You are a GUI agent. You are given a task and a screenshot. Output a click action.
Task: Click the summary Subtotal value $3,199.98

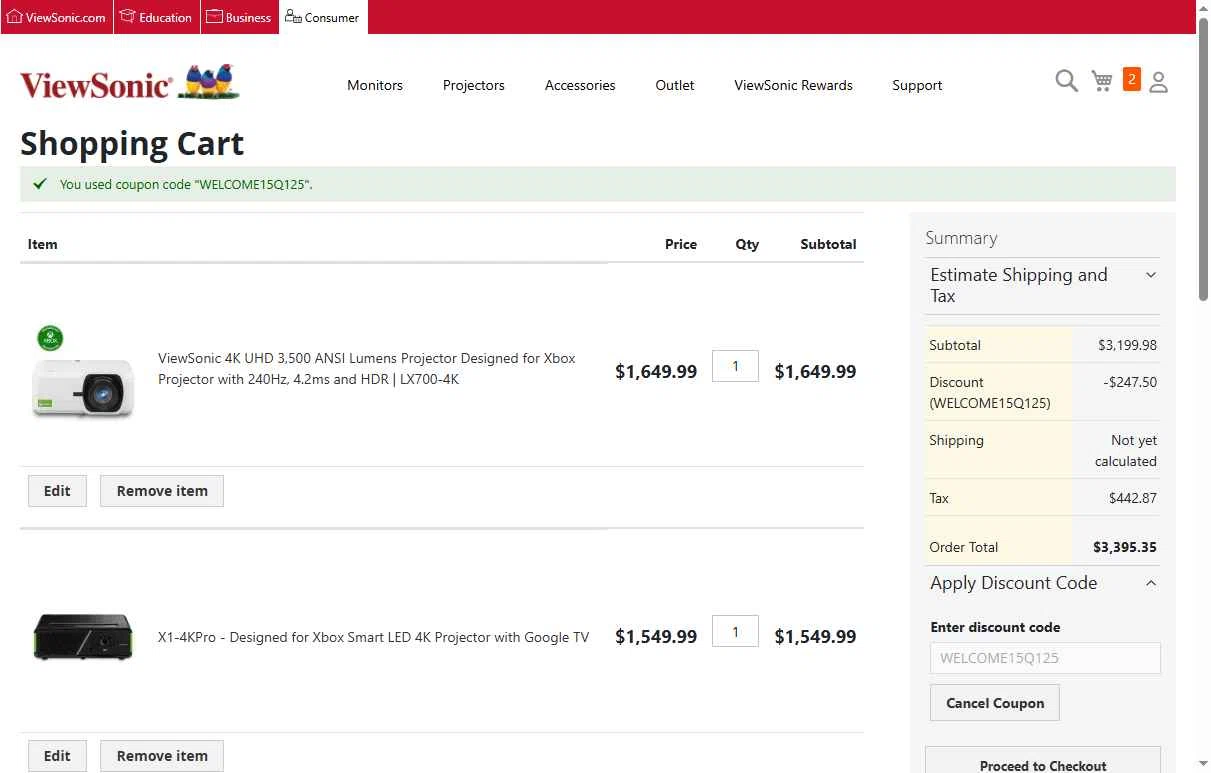(x=1128, y=345)
